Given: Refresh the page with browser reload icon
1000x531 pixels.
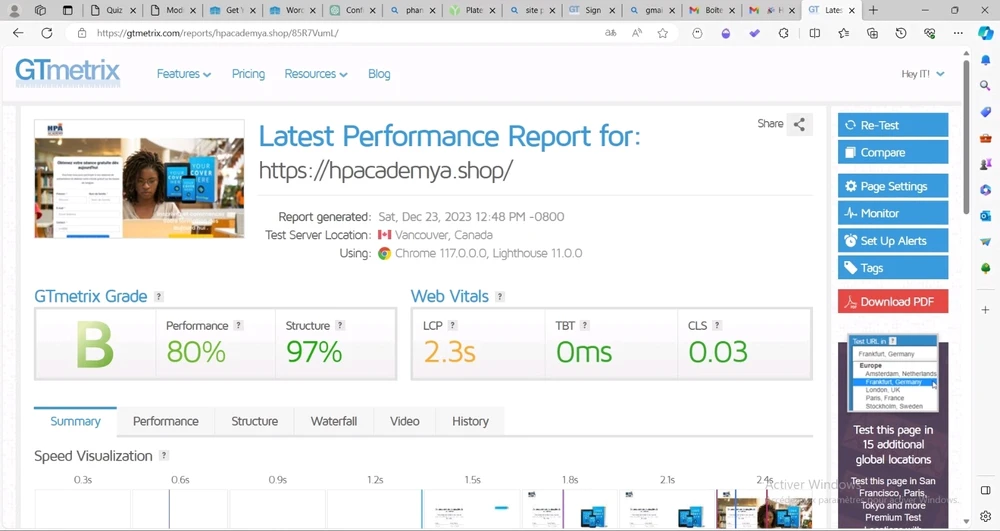Looking at the screenshot, I should [x=46, y=33].
